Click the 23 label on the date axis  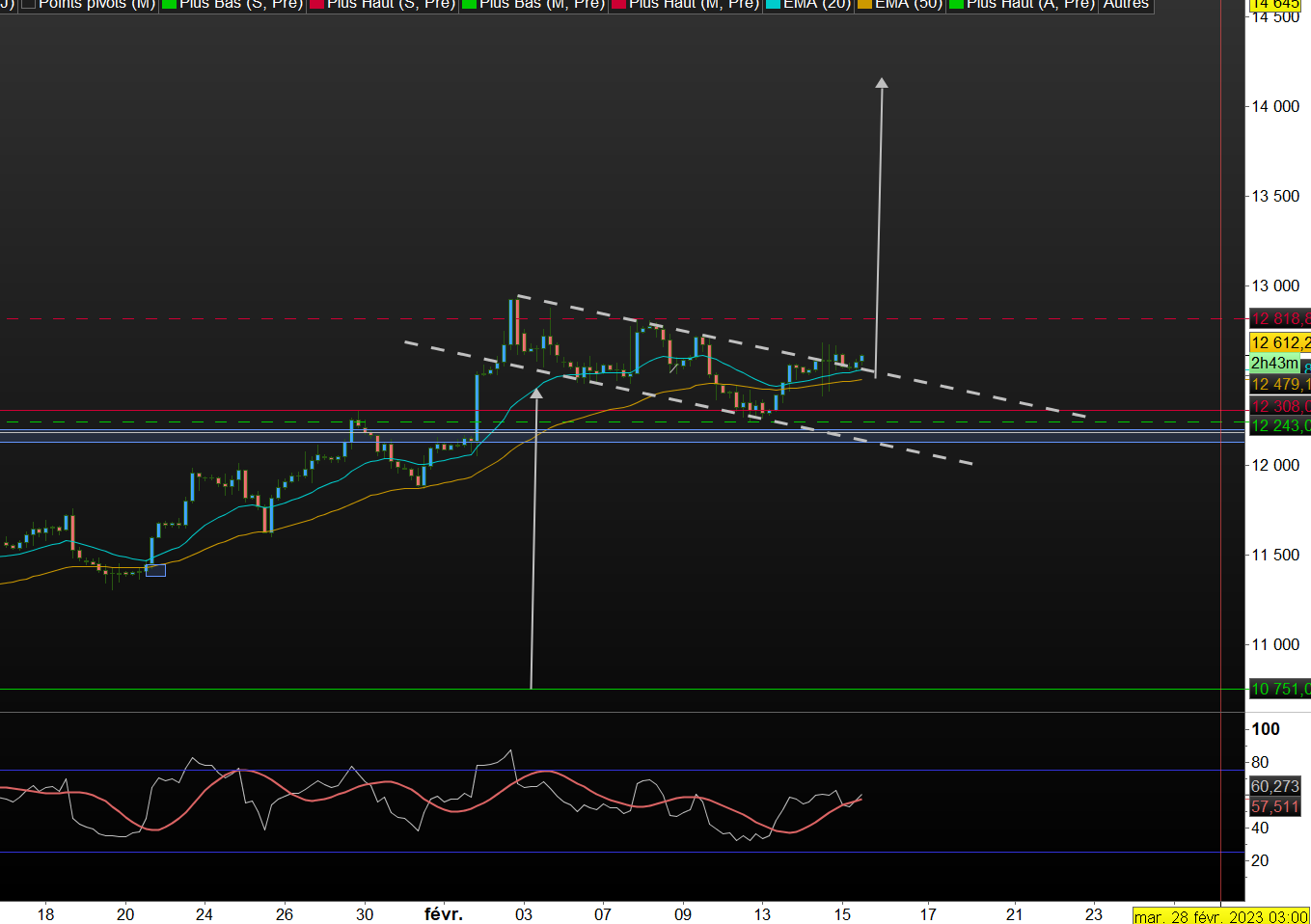point(1093,914)
